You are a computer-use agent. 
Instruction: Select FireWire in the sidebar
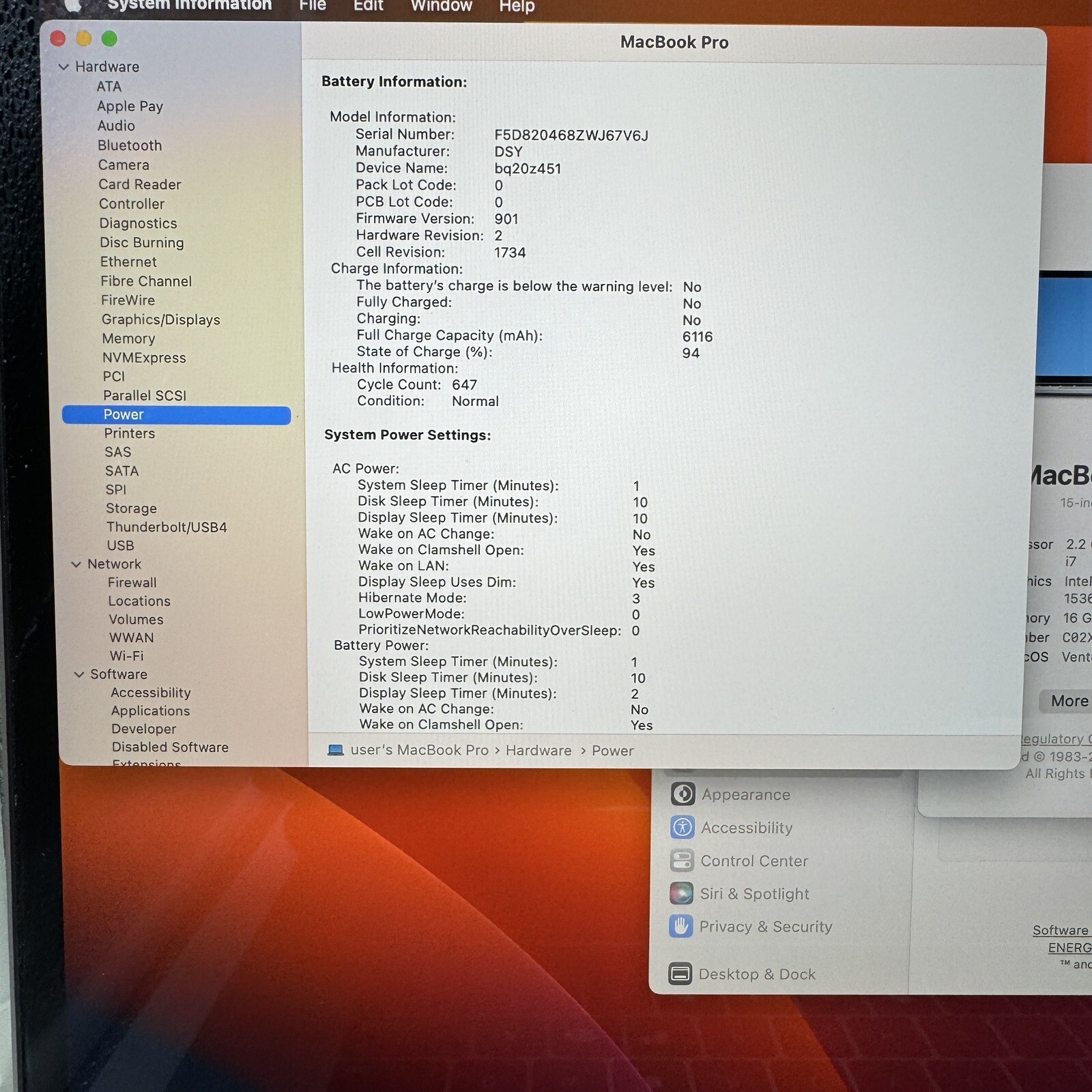(x=128, y=300)
